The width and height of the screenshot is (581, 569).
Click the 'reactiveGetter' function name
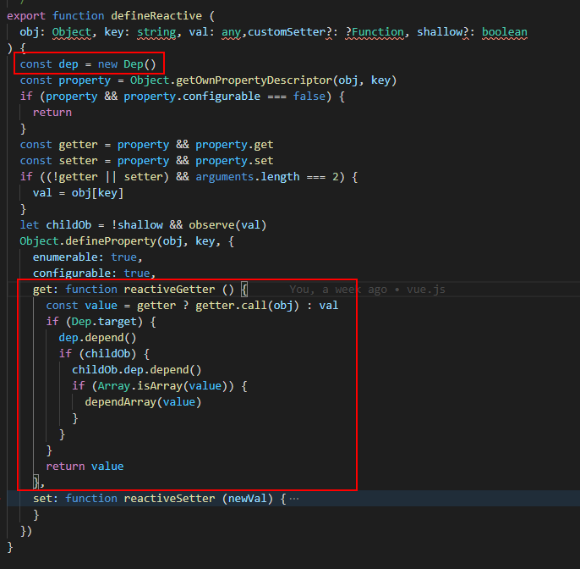(x=169, y=289)
